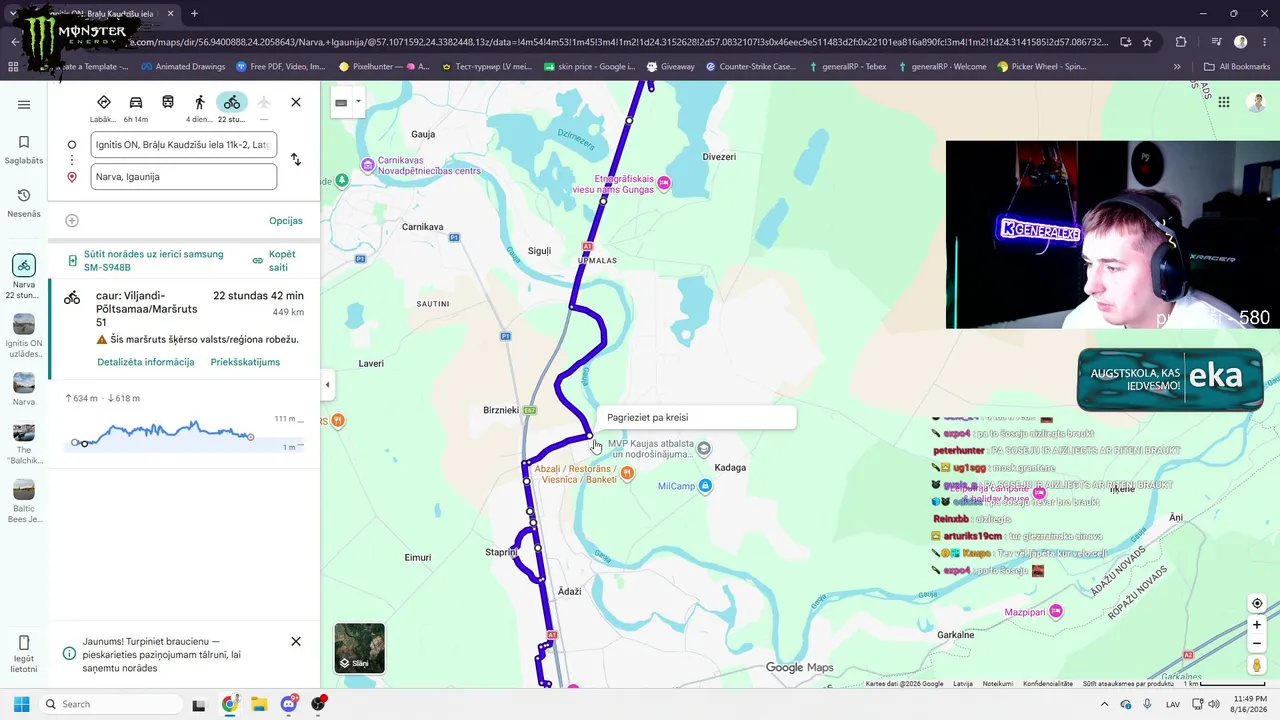The image size is (1280, 720).
Task: Open the Picker Wheel bookmark
Action: (x=1041, y=67)
